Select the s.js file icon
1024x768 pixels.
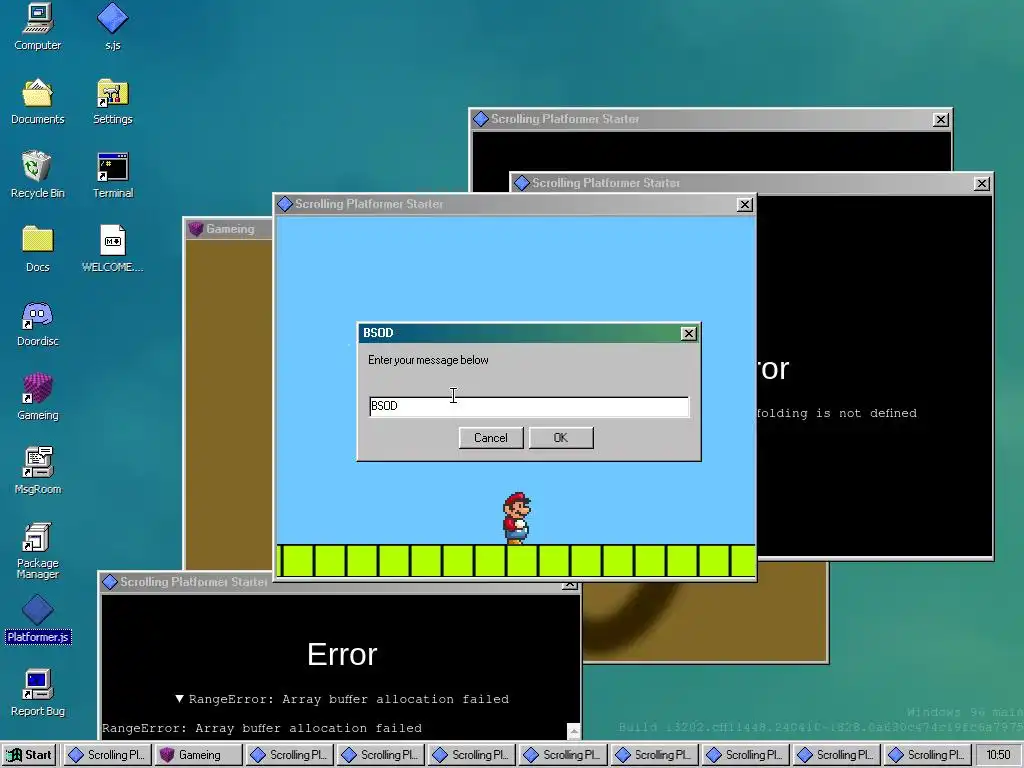[x=112, y=26]
